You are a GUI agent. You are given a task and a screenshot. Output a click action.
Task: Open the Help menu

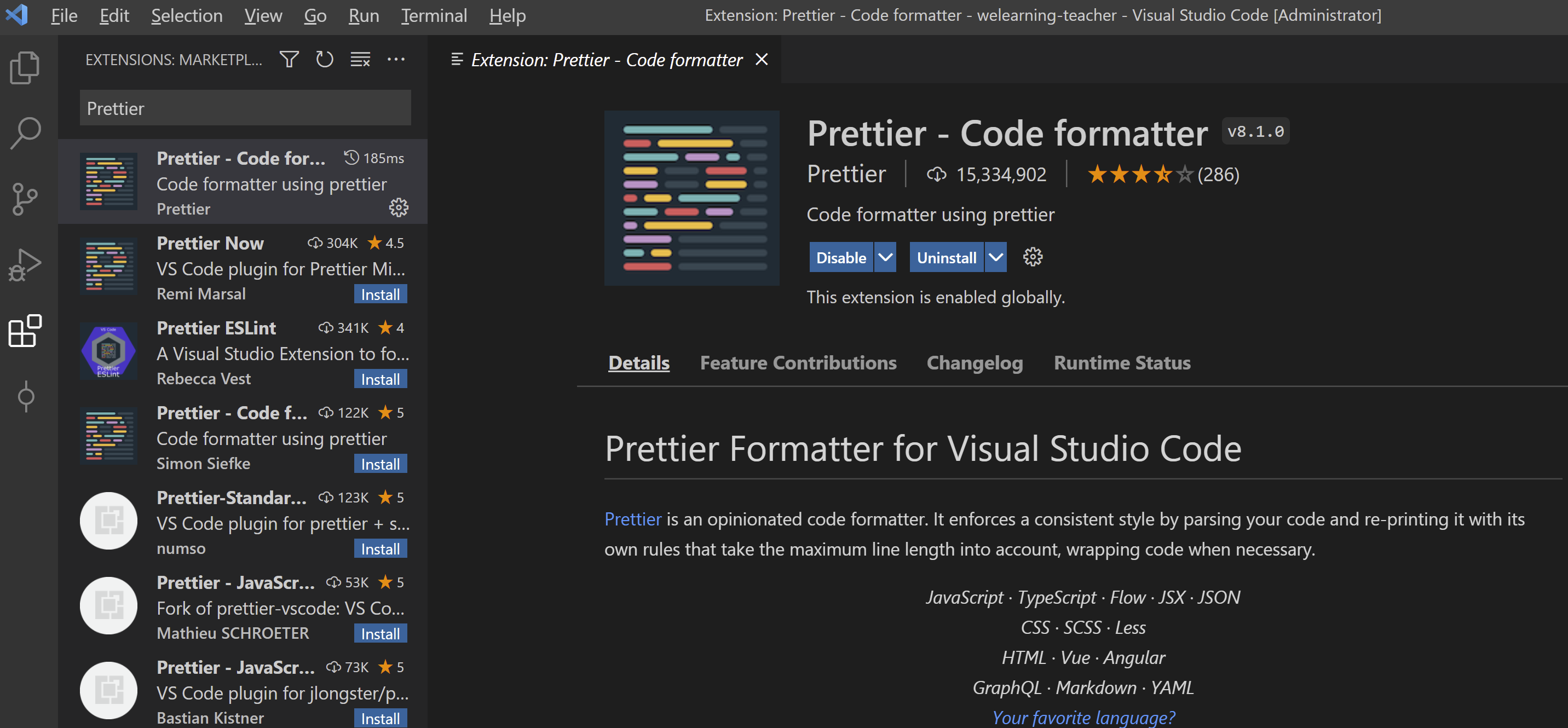click(508, 16)
